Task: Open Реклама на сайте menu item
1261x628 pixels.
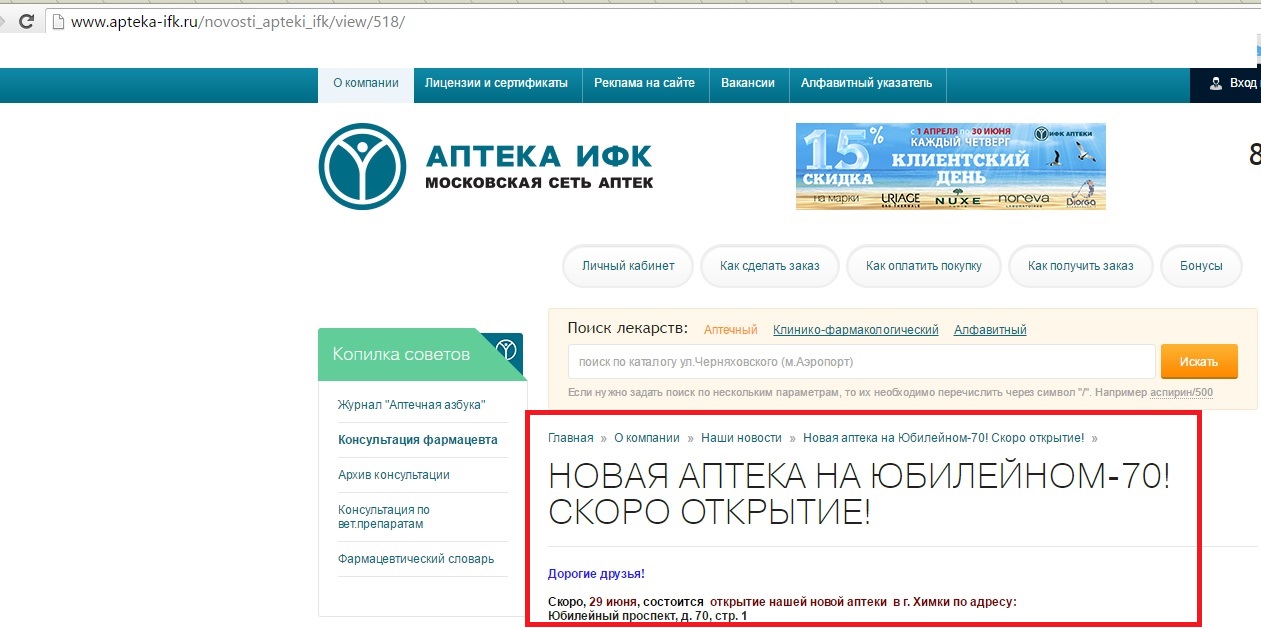Action: pos(644,84)
